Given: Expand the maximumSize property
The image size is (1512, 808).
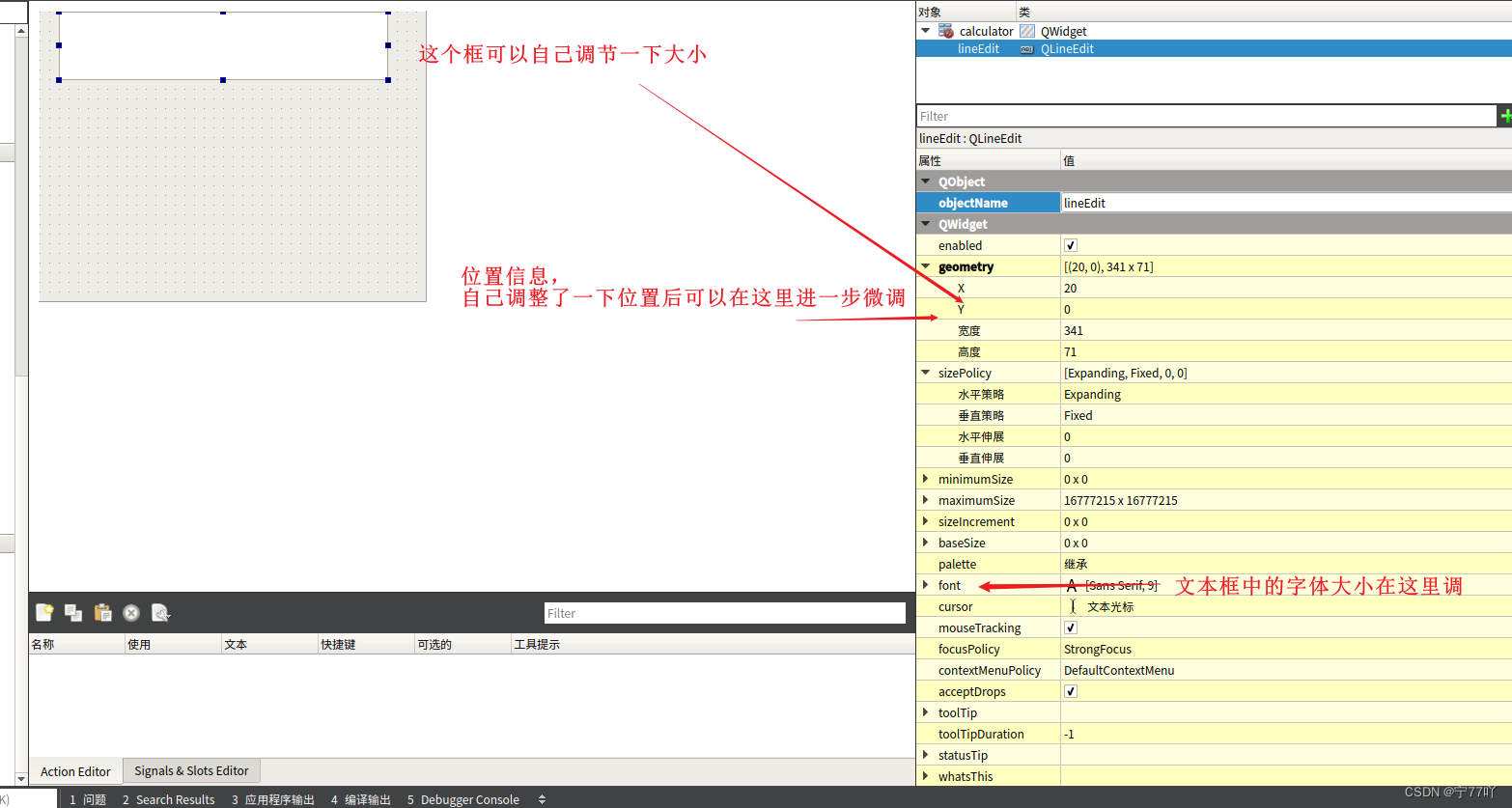Looking at the screenshot, I should pos(926,500).
